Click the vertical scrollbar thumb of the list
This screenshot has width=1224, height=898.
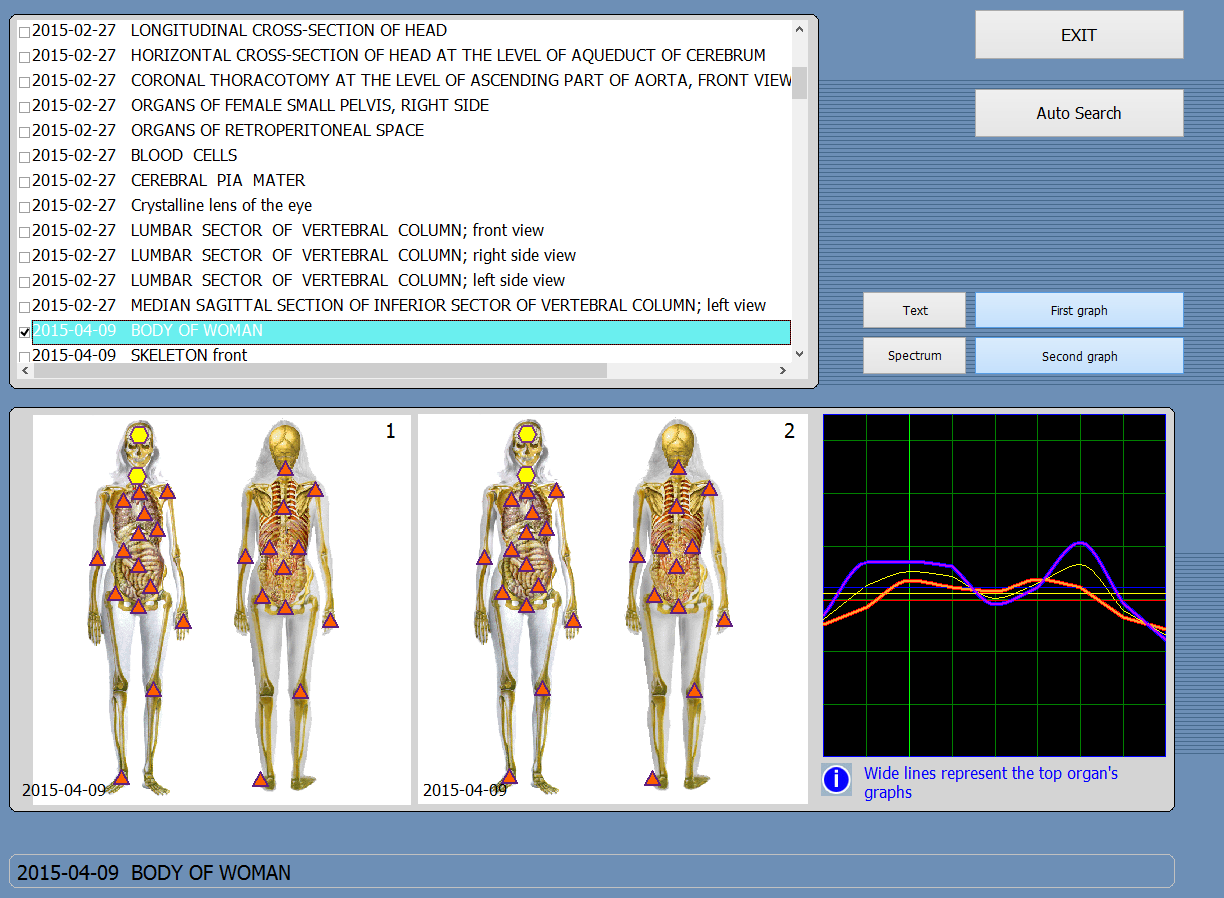(799, 83)
